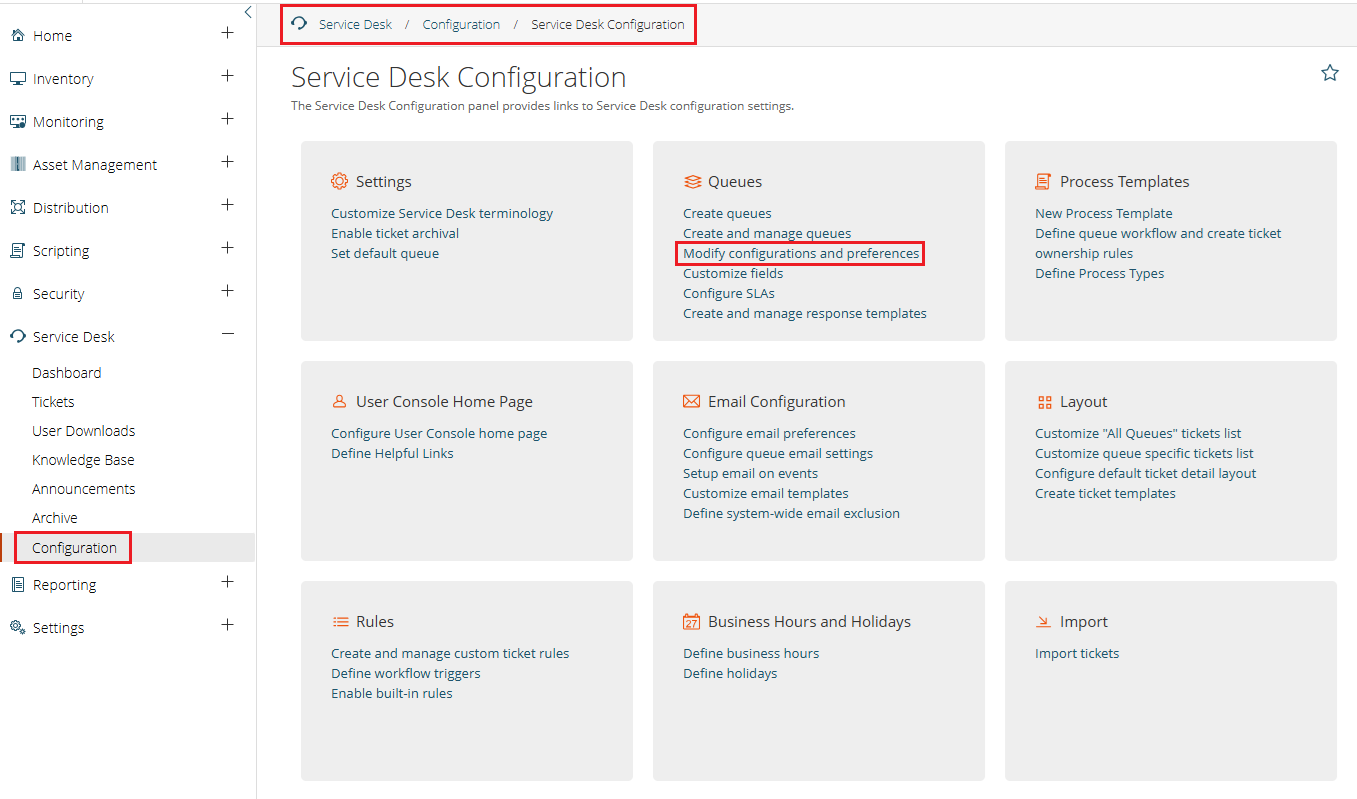The image size is (1357, 799).
Task: Click the Import arrow icon
Action: (x=1044, y=622)
